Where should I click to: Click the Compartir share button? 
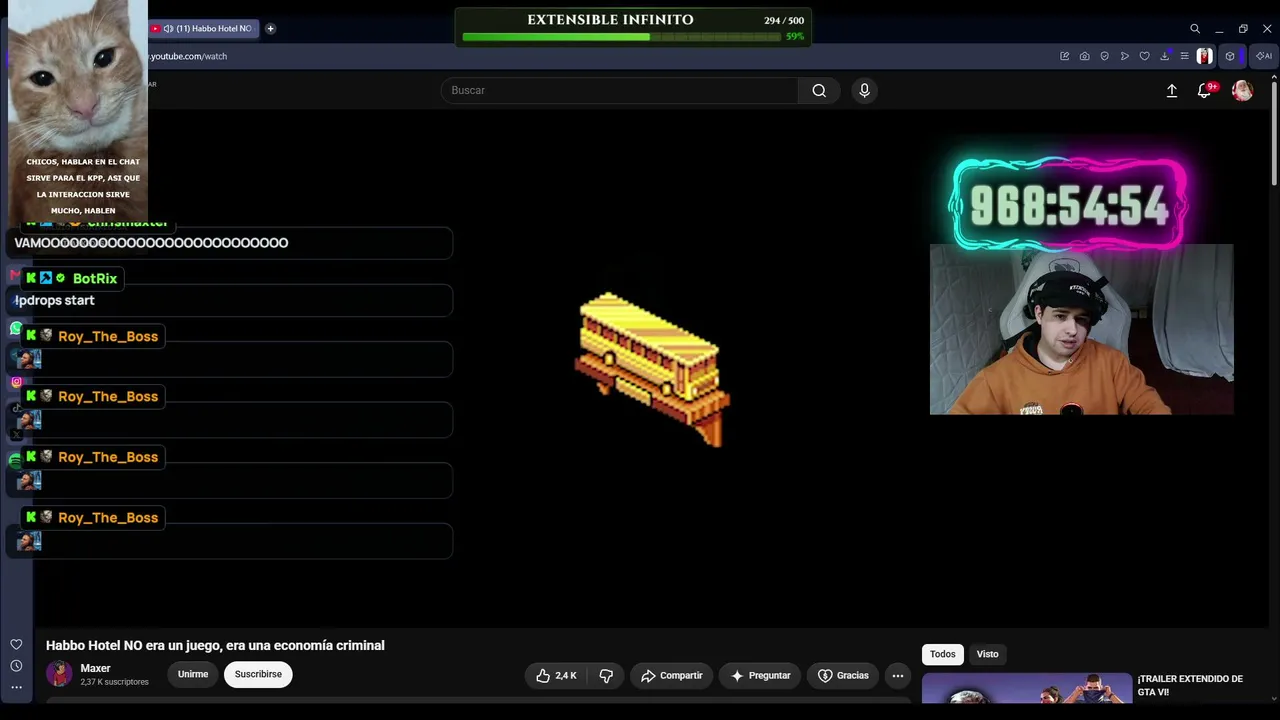click(672, 676)
